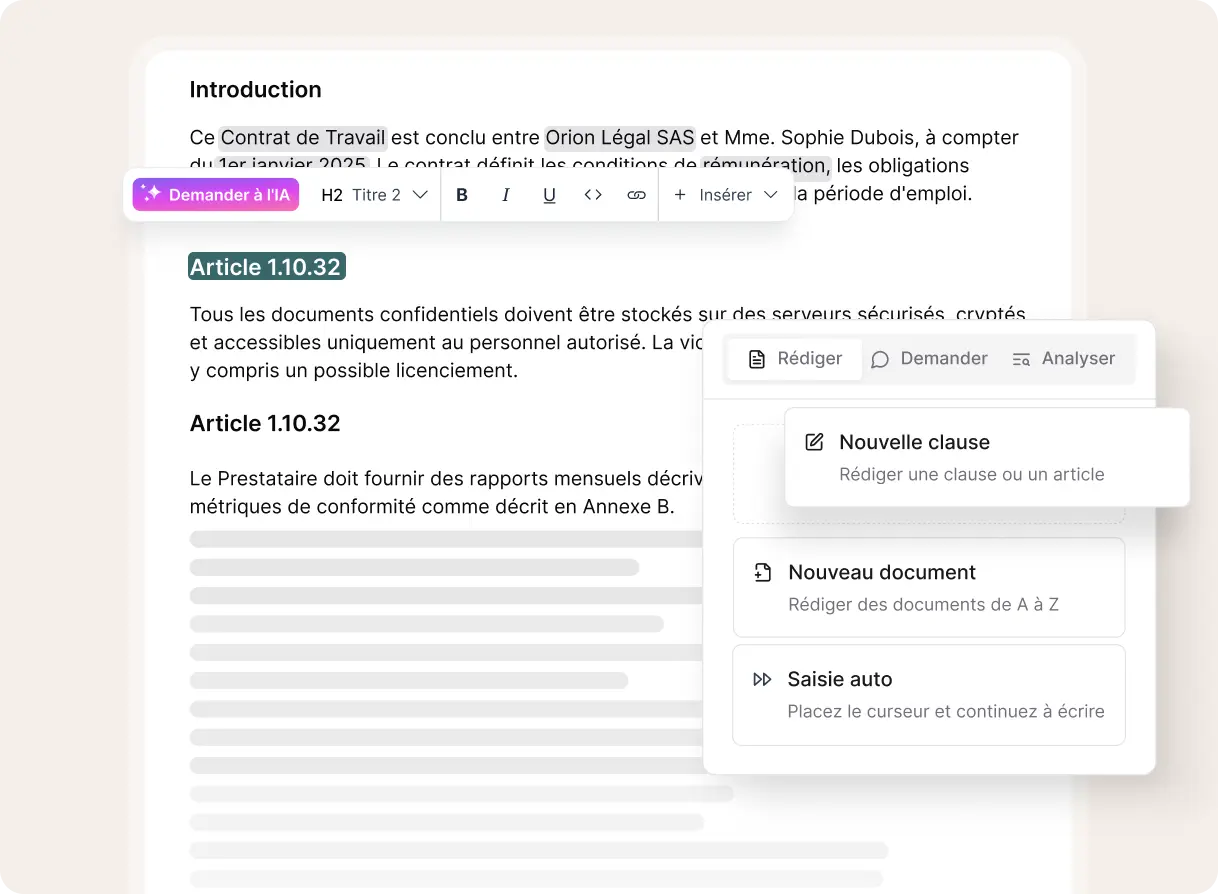Viewport: 1218px width, 894px height.
Task: Switch to the Rédiger tab
Action: point(795,358)
